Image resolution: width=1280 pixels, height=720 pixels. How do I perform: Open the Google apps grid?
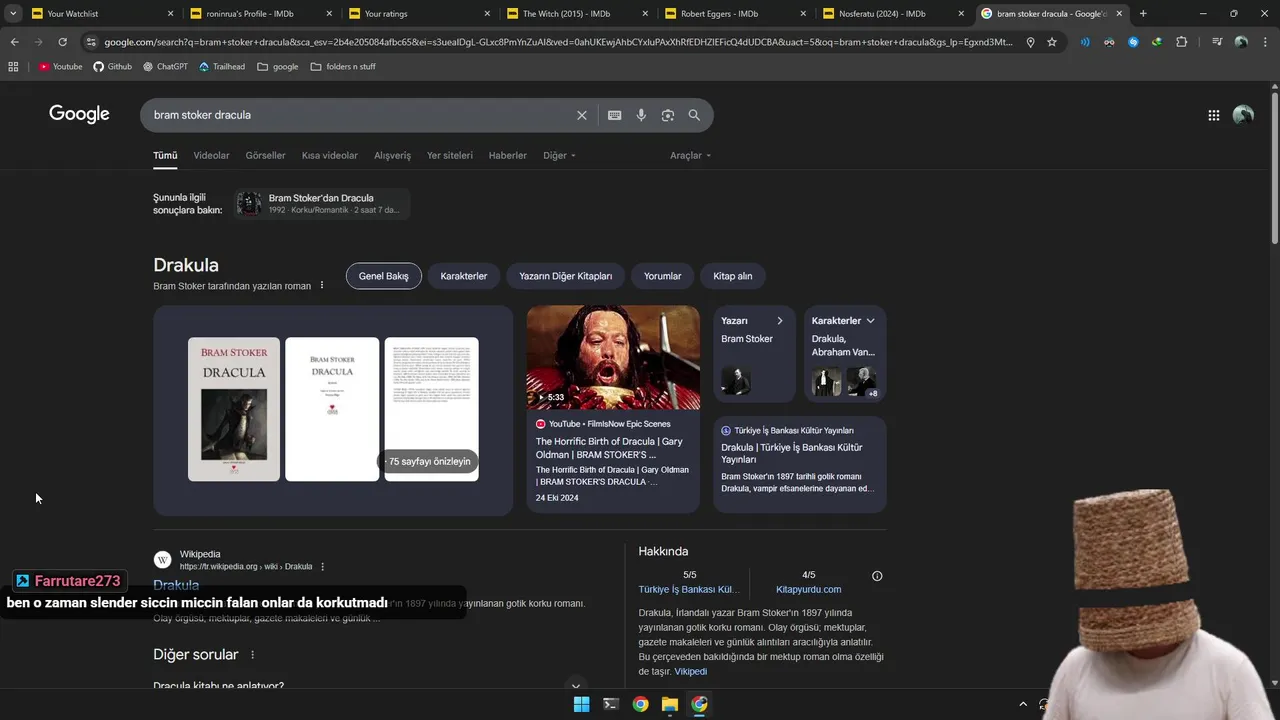click(1213, 115)
